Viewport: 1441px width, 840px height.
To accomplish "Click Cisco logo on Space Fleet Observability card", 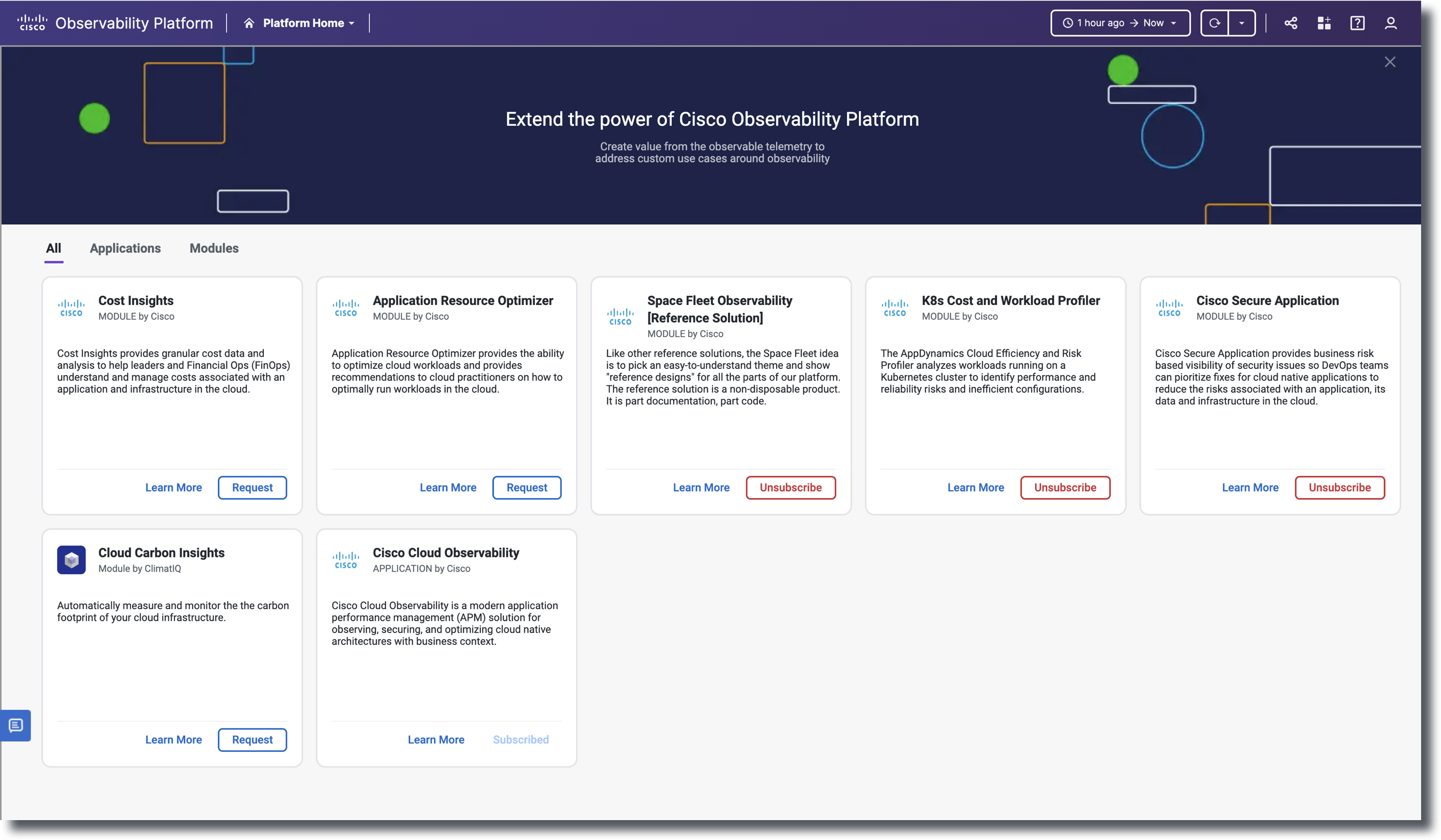I will tap(621, 316).
